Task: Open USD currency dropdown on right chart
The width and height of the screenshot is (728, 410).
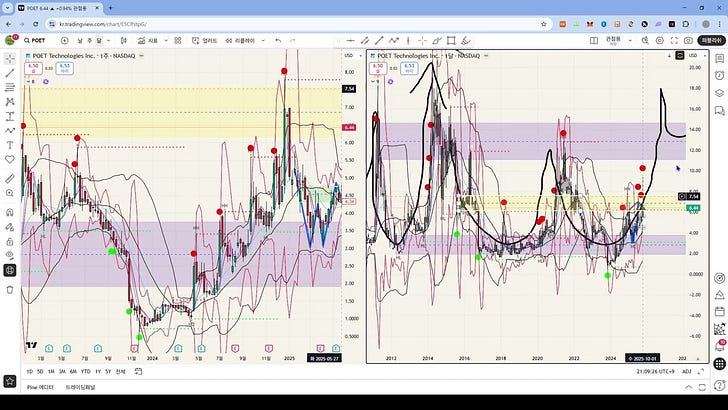Action: click(695, 56)
